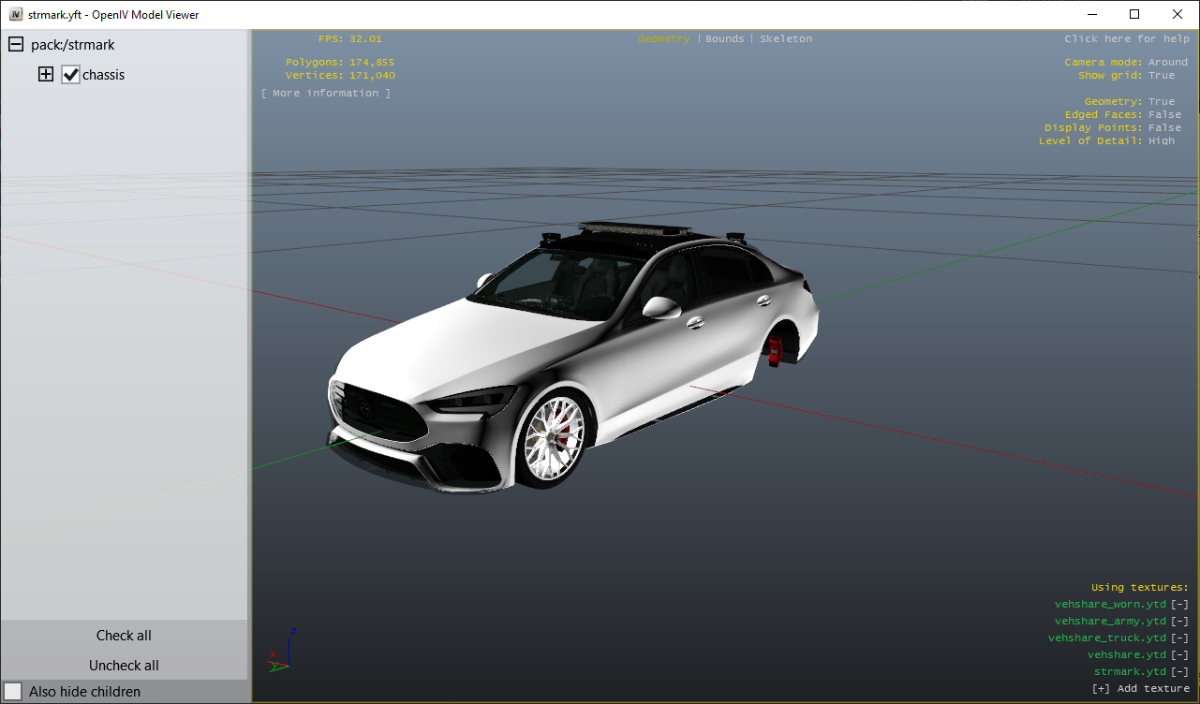Collapse the pack:/strmark tree node

coord(15,45)
